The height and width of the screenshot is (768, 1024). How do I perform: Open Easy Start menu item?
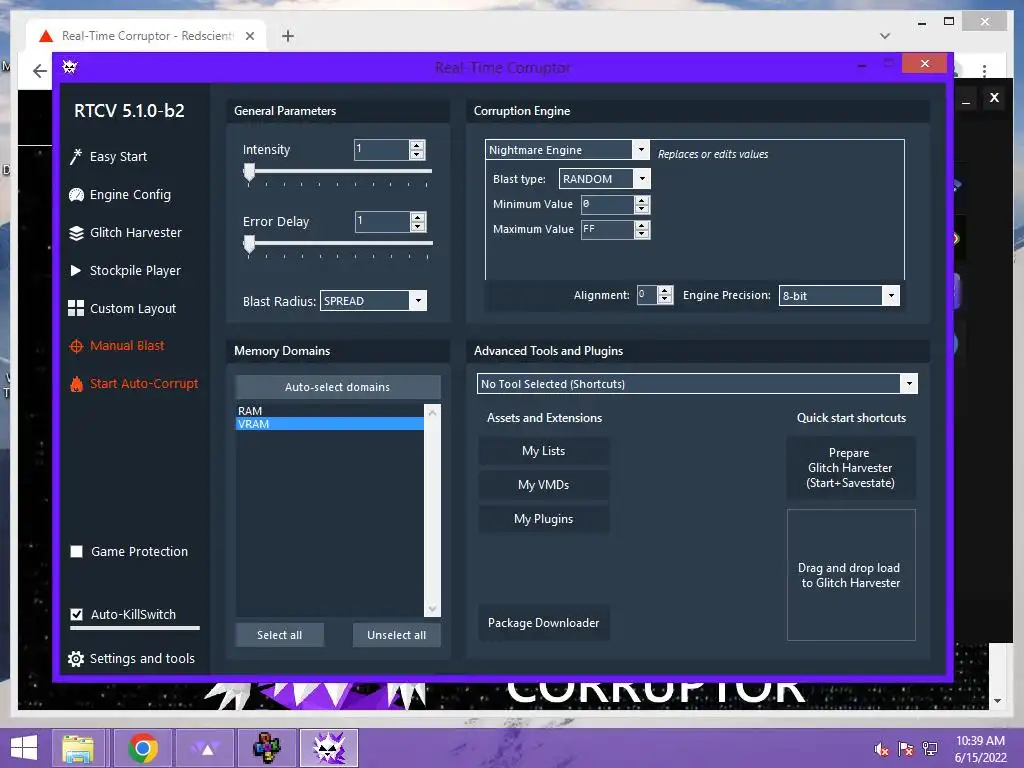[x=118, y=157]
